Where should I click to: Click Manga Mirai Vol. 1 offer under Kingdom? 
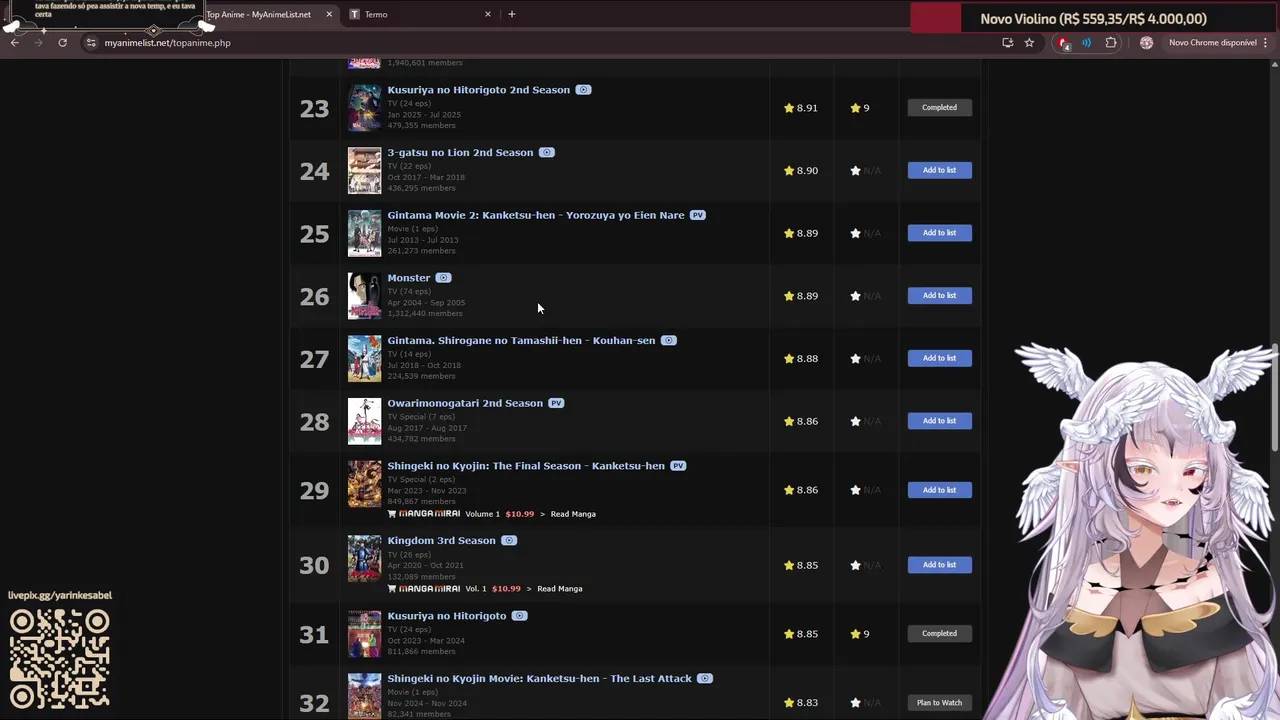click(454, 589)
